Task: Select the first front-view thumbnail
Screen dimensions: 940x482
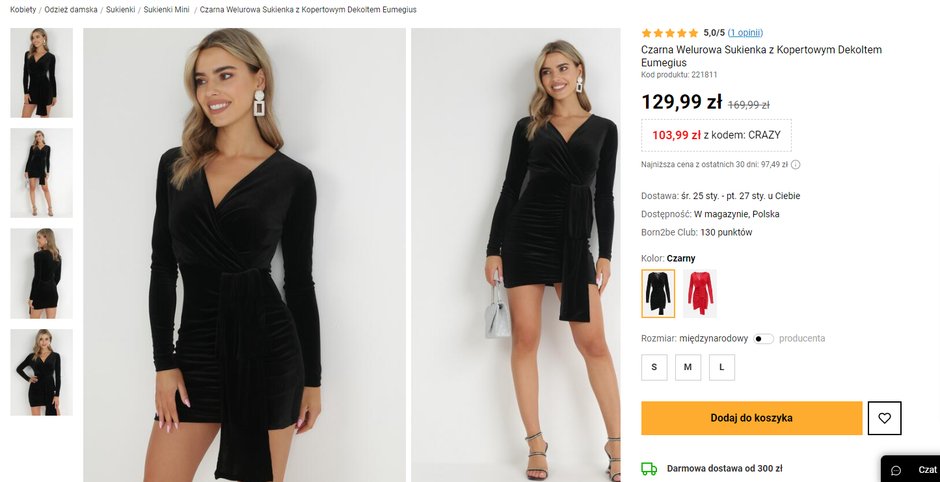Action: [41, 73]
